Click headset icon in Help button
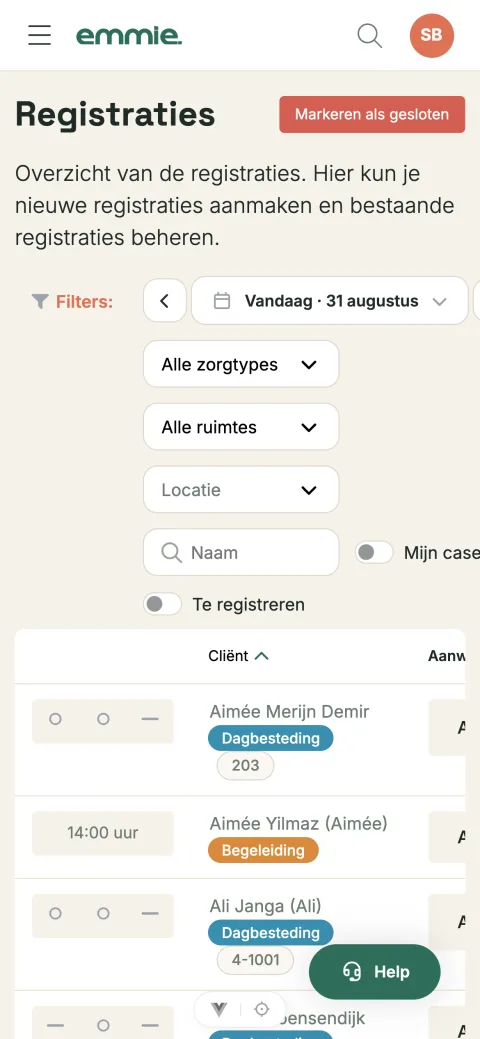 (x=352, y=972)
